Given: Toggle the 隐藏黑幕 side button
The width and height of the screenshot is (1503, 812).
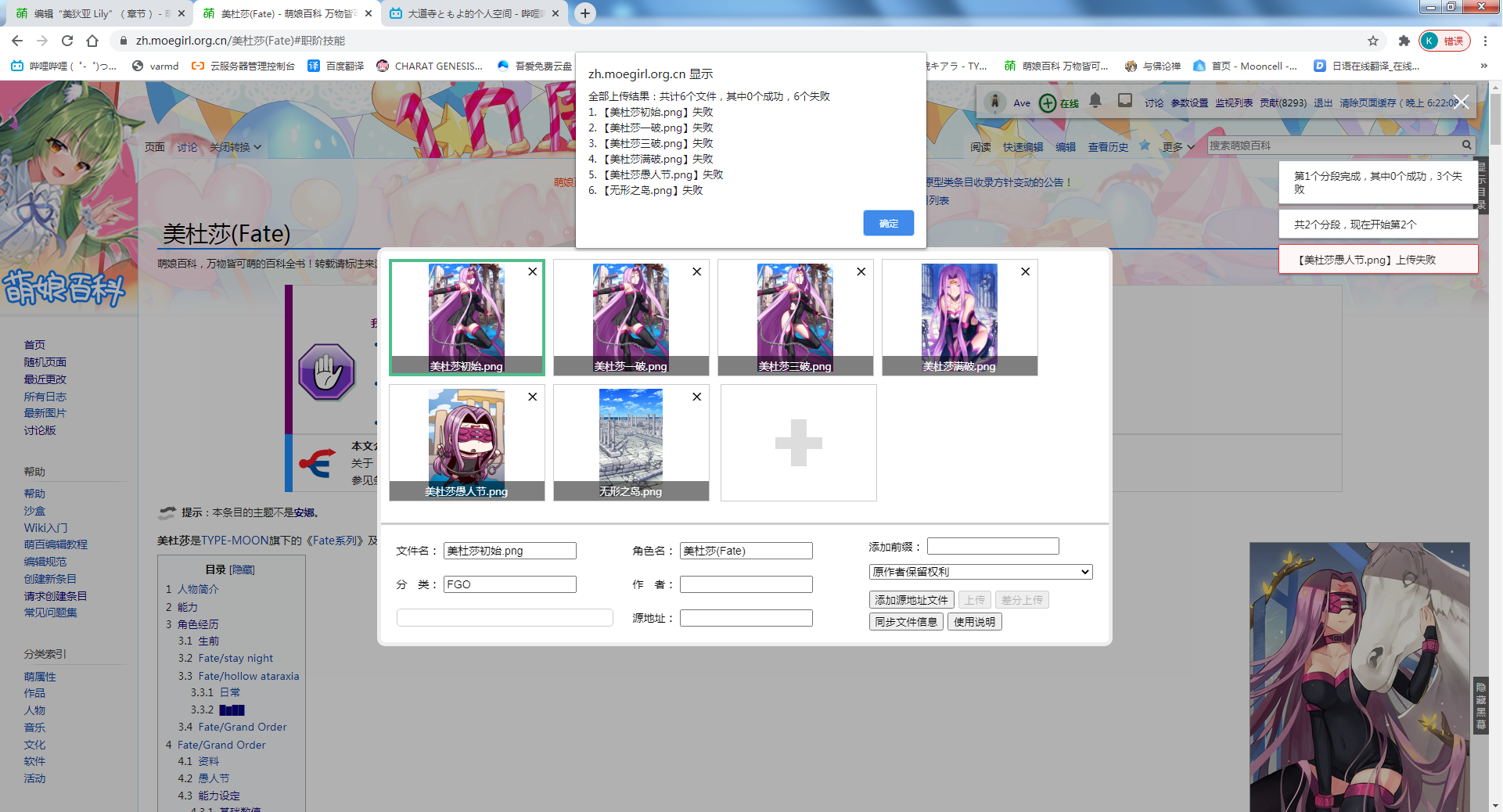Looking at the screenshot, I should 1480,706.
